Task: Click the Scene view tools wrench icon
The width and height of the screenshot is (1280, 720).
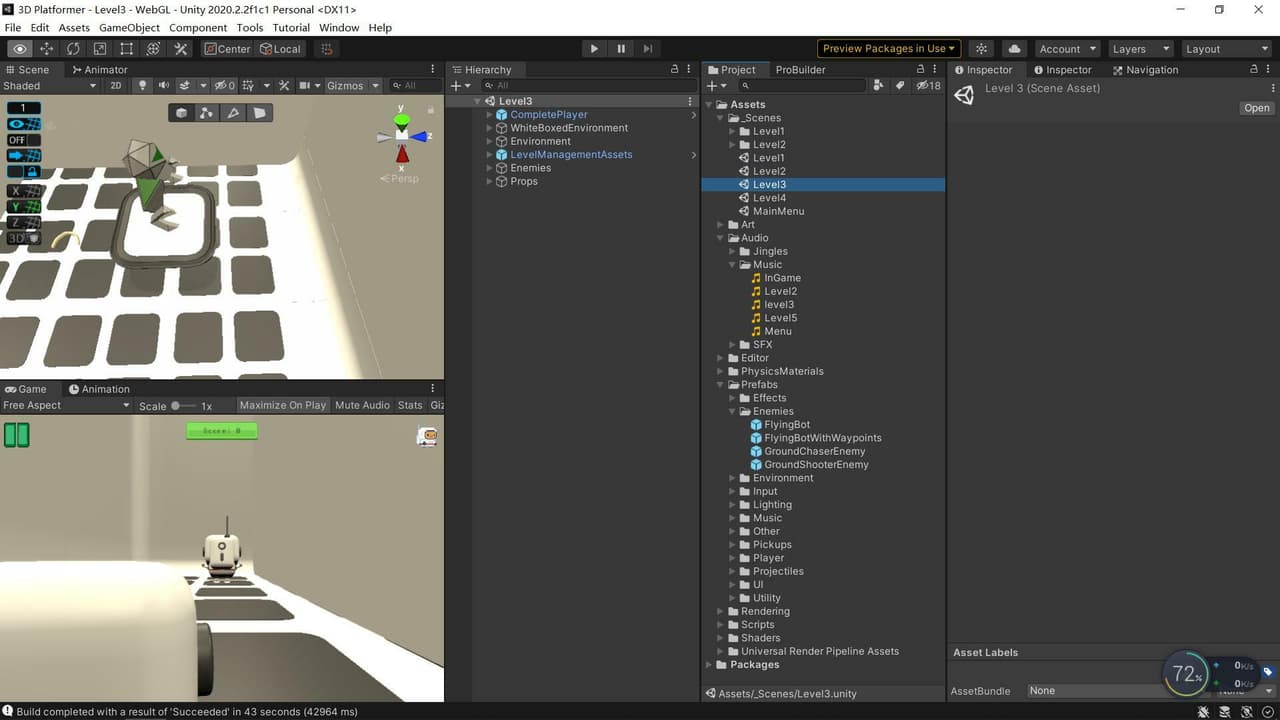Action: tap(284, 85)
